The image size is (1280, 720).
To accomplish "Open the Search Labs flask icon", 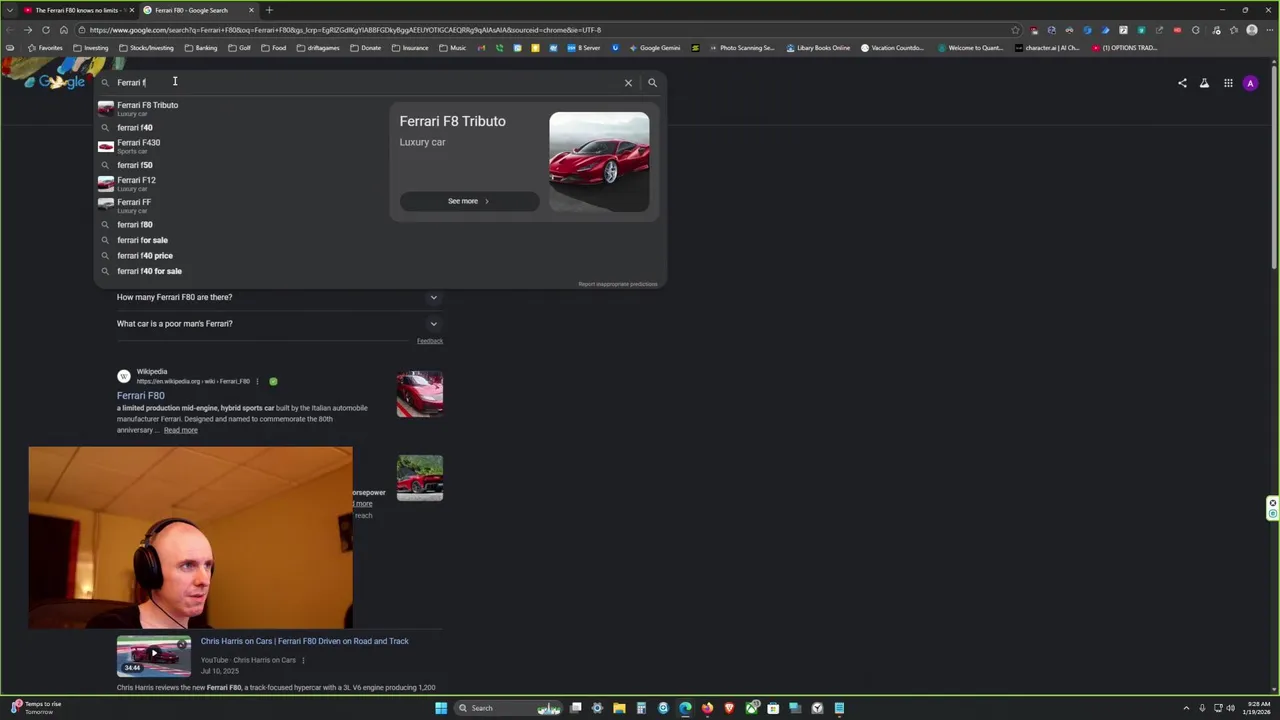I will [x=1204, y=83].
